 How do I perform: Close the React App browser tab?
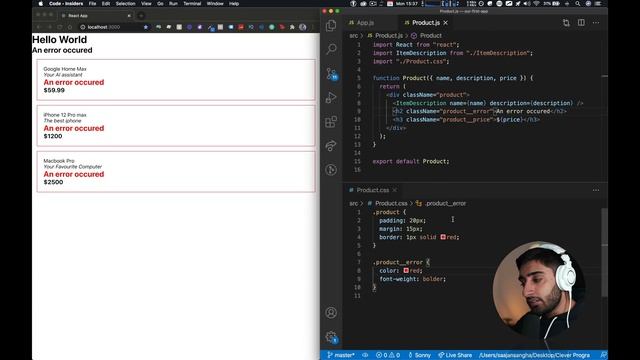129,16
